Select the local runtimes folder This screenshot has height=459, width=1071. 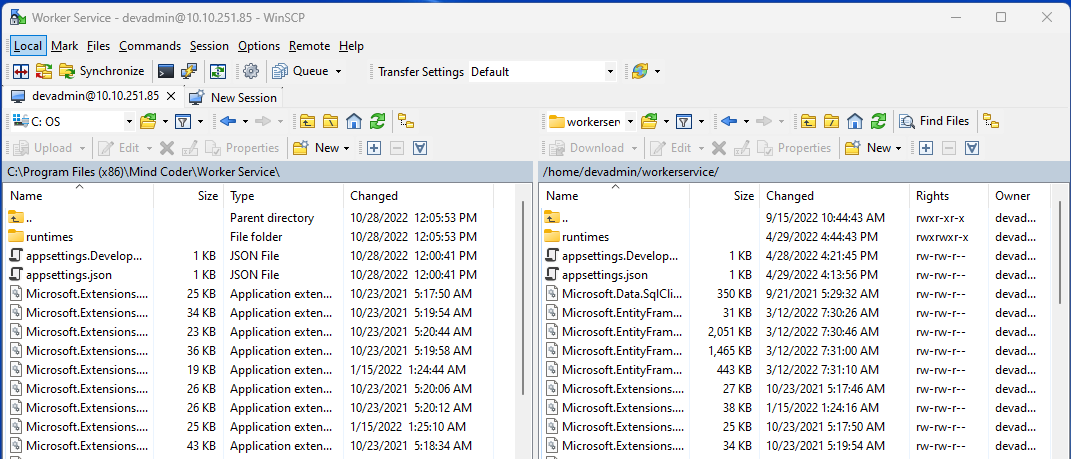tap(49, 237)
